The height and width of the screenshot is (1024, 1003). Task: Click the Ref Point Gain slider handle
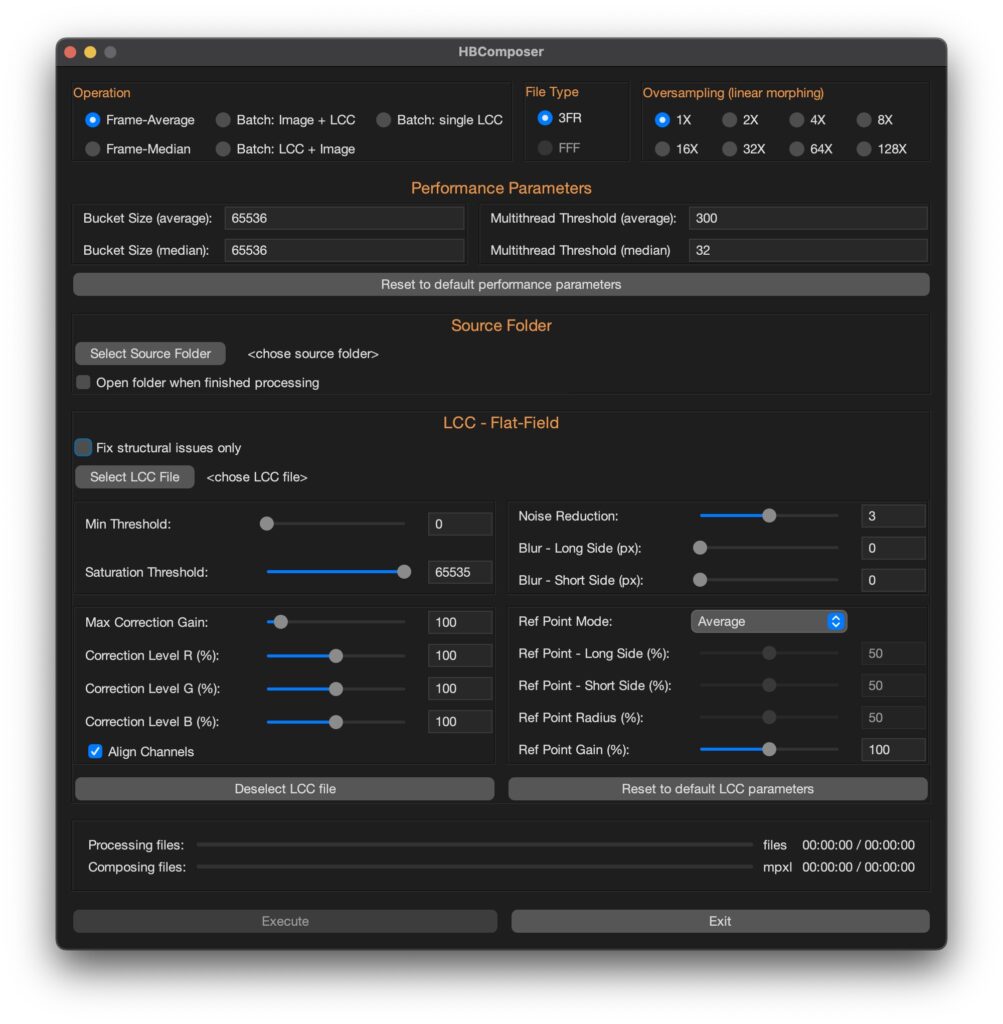(x=769, y=750)
